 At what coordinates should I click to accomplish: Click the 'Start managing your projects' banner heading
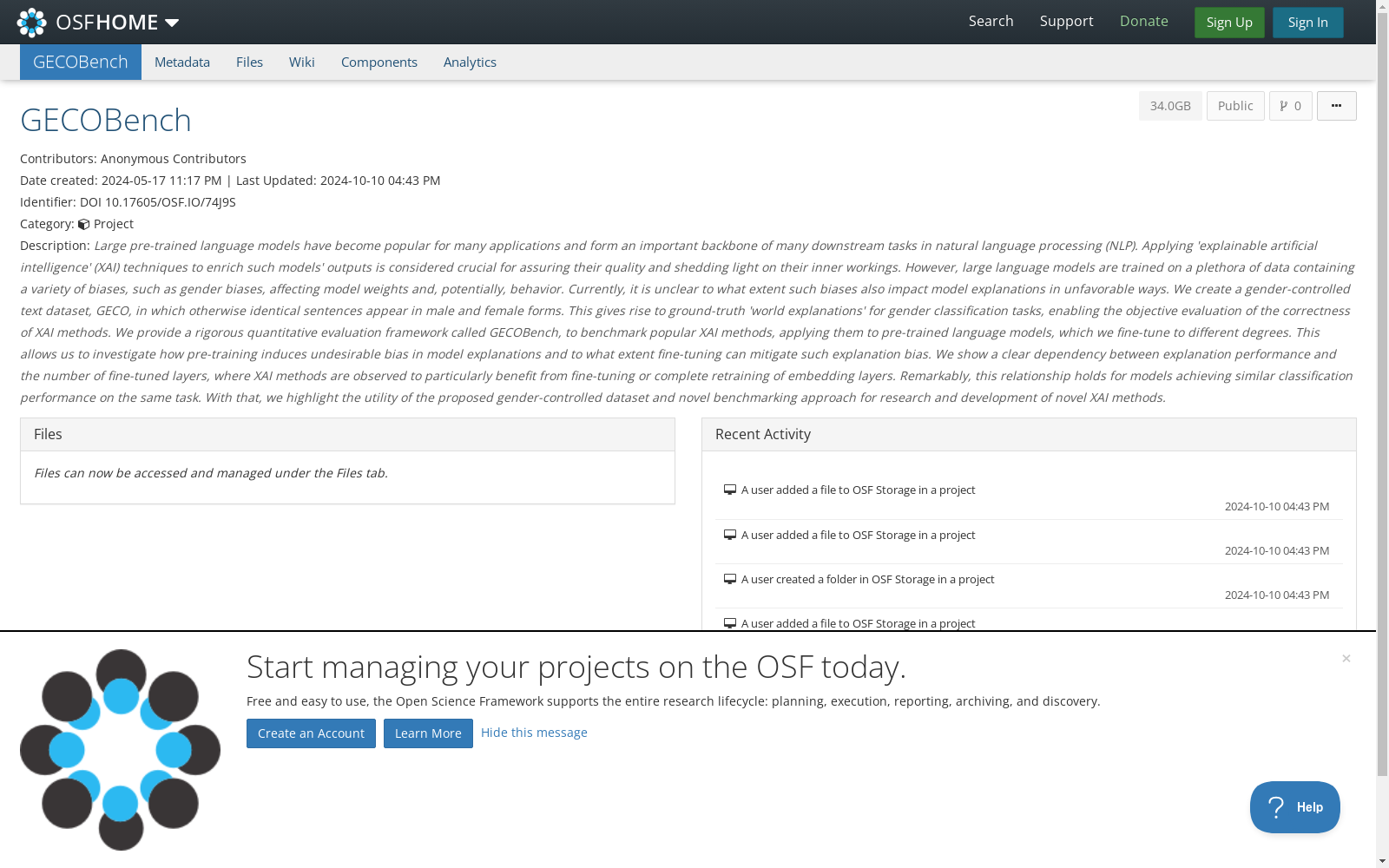576,667
